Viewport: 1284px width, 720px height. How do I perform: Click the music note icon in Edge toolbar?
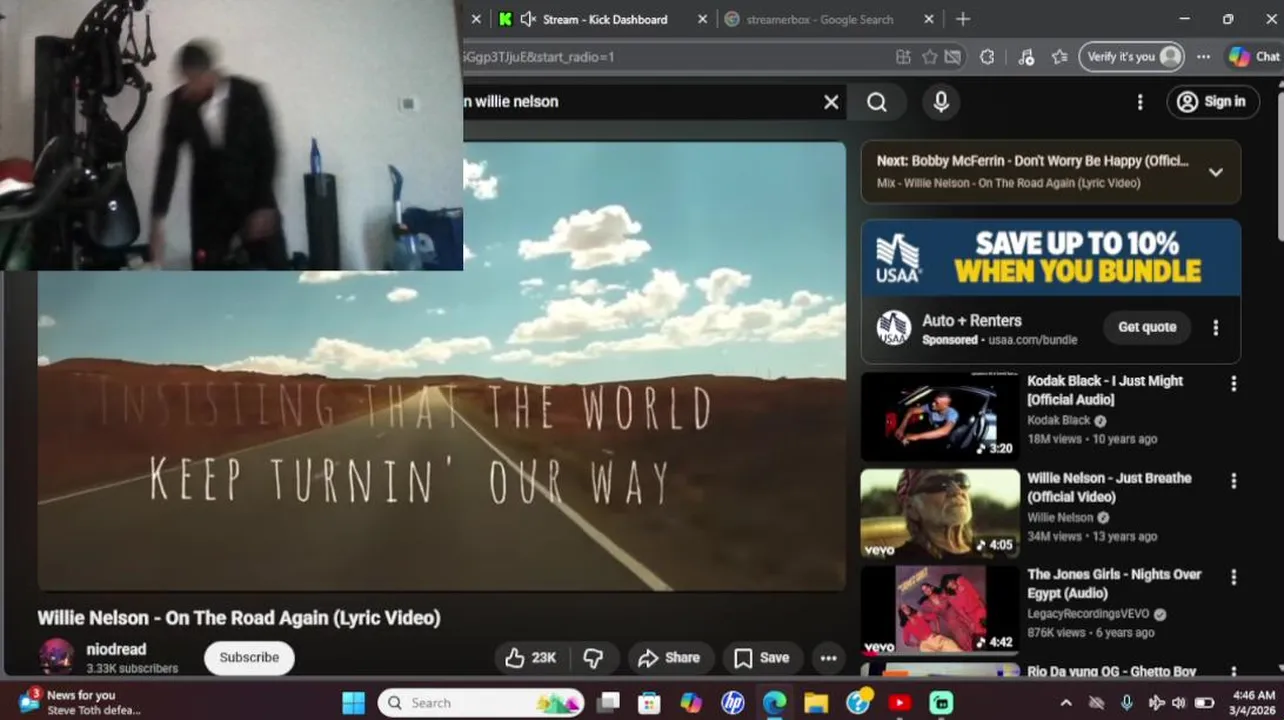tap(1026, 57)
